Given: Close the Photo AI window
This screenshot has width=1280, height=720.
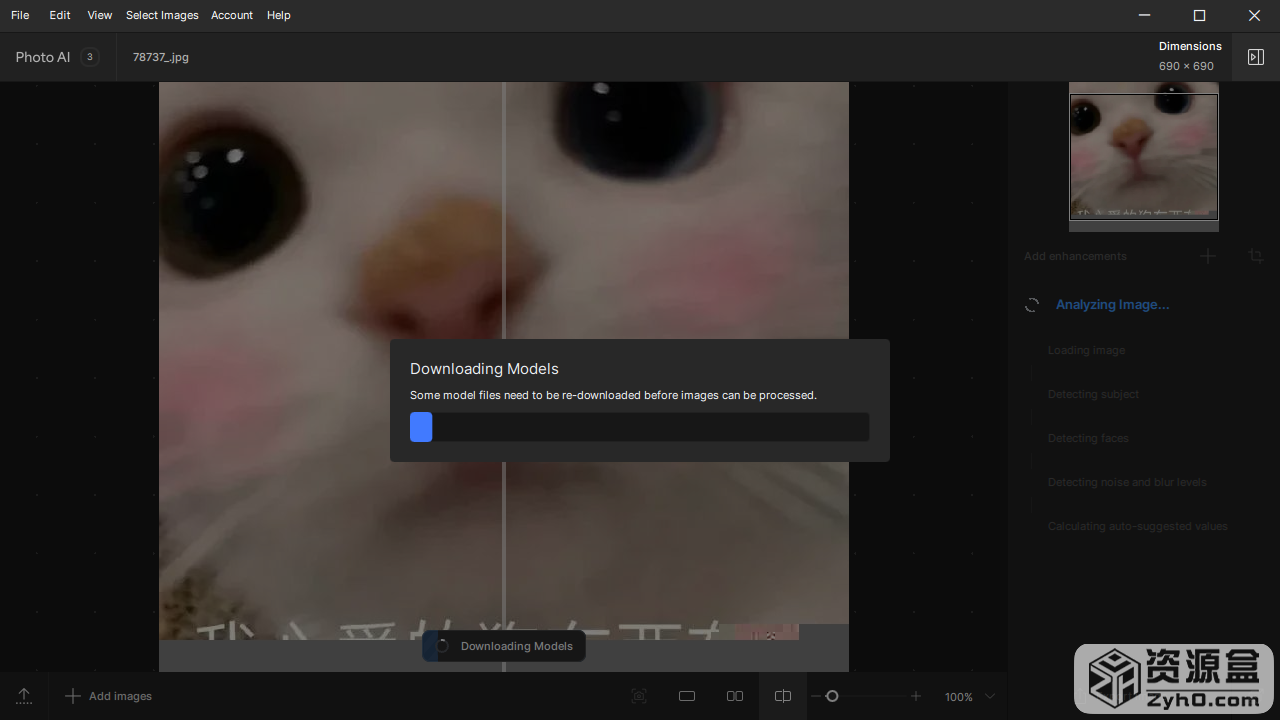Looking at the screenshot, I should coord(1254,15).
